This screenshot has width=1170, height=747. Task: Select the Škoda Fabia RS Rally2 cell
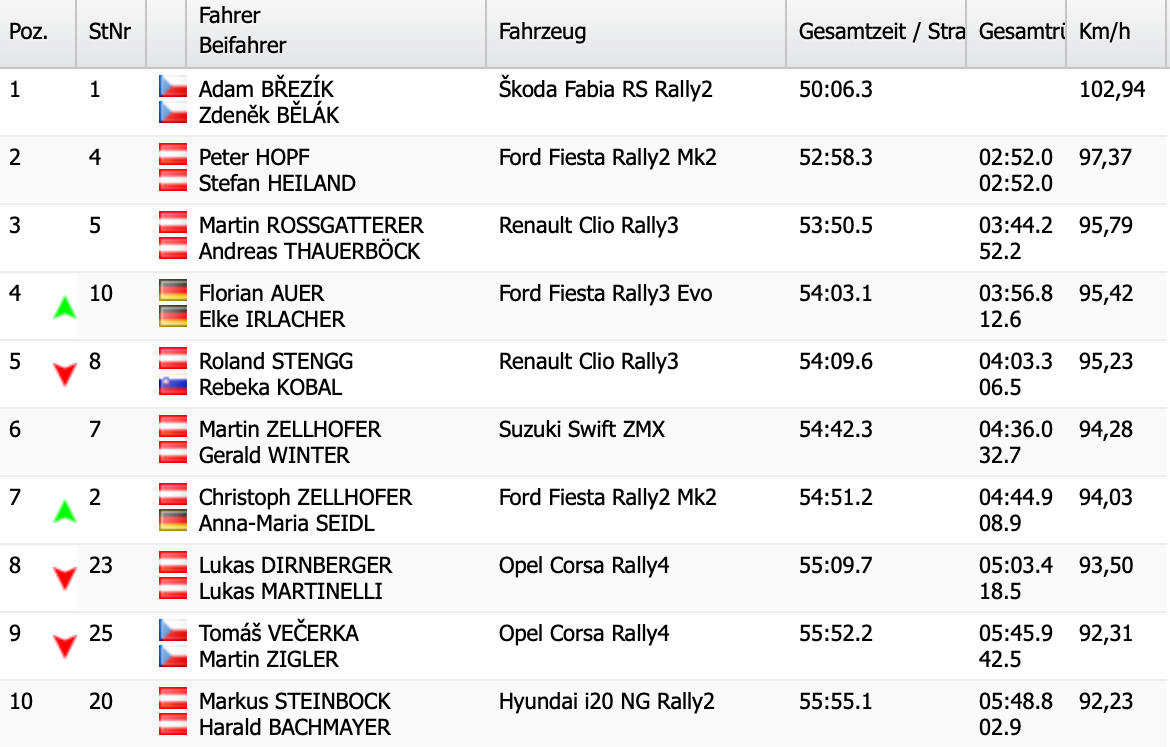point(605,90)
